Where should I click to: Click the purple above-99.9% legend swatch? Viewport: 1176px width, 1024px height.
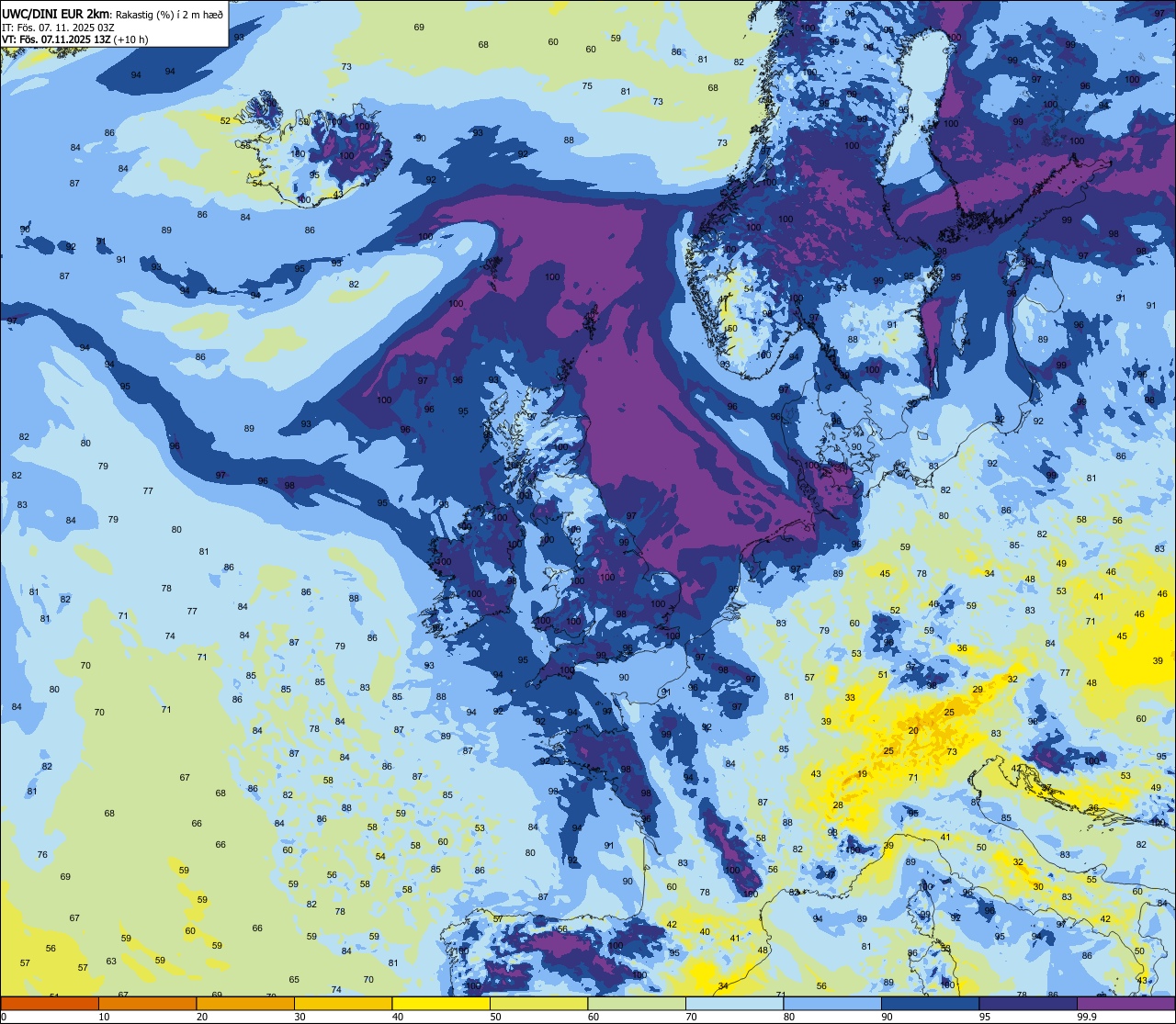[x=1125, y=1003]
